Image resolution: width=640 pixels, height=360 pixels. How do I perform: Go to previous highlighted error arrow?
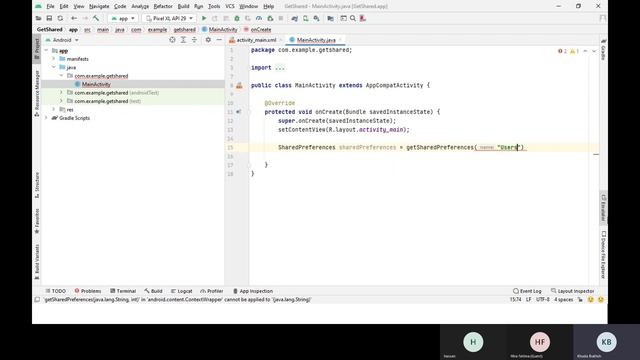[585, 51]
